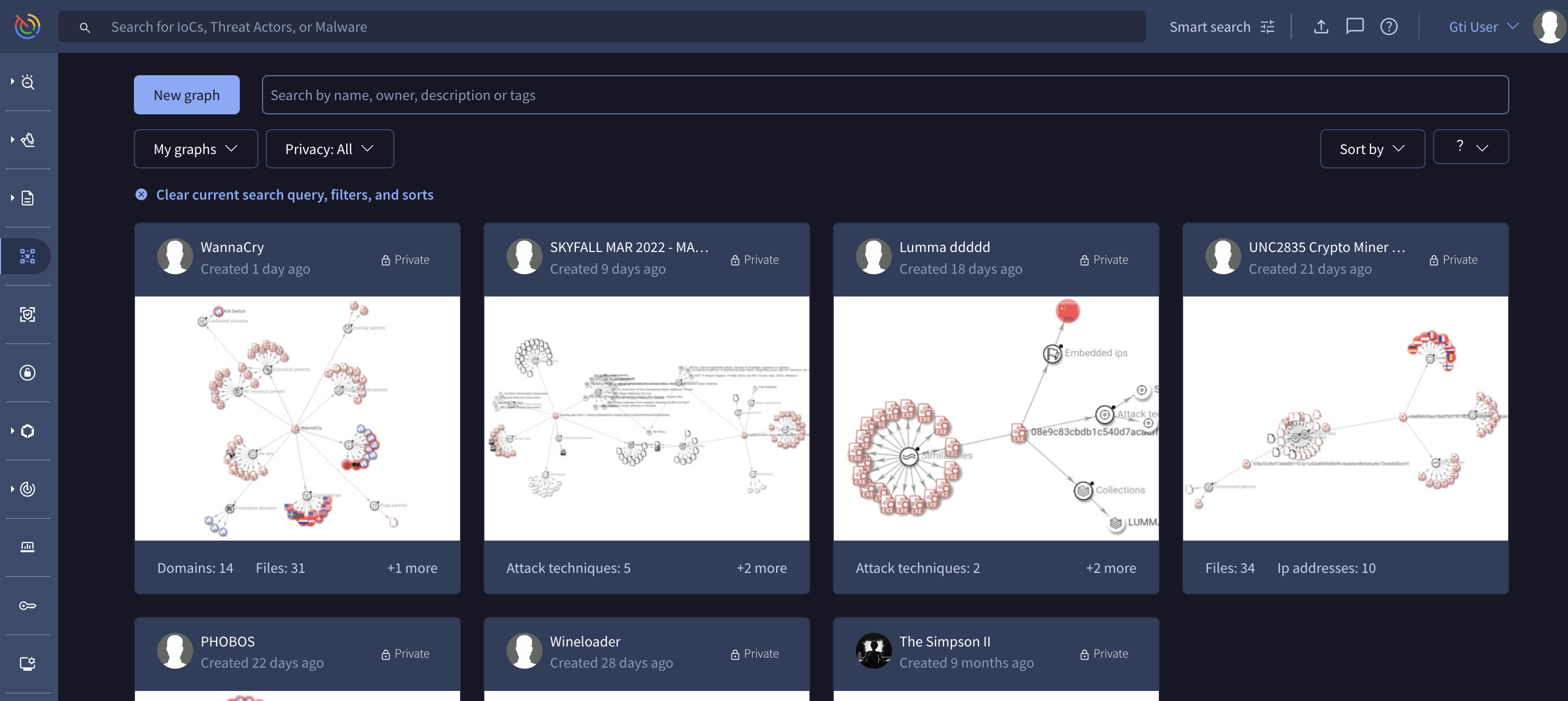This screenshot has width=1568, height=701.
Task: Expand the pen icon sidebar section arrow
Action: pos(12,139)
